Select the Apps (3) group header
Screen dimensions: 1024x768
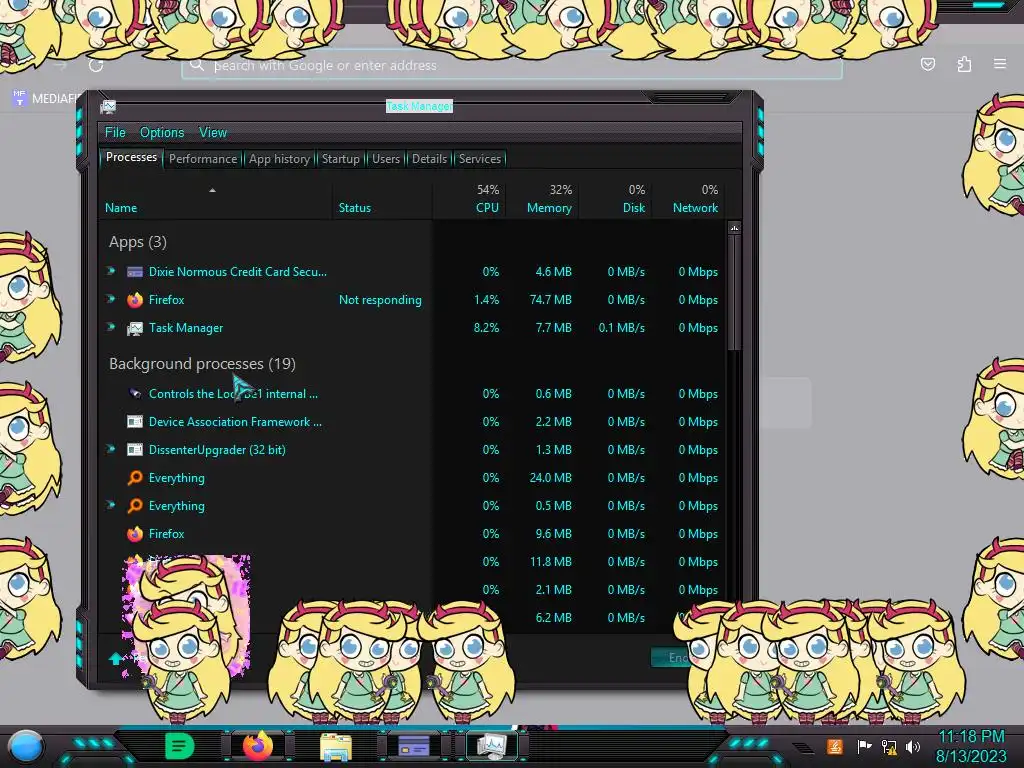138,242
